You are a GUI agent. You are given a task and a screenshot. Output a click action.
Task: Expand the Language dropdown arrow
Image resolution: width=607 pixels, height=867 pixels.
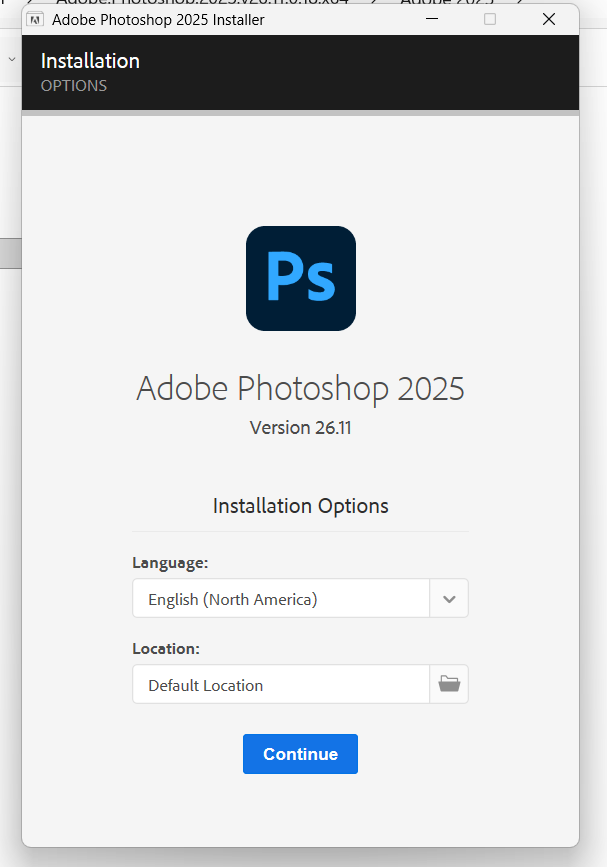449,599
